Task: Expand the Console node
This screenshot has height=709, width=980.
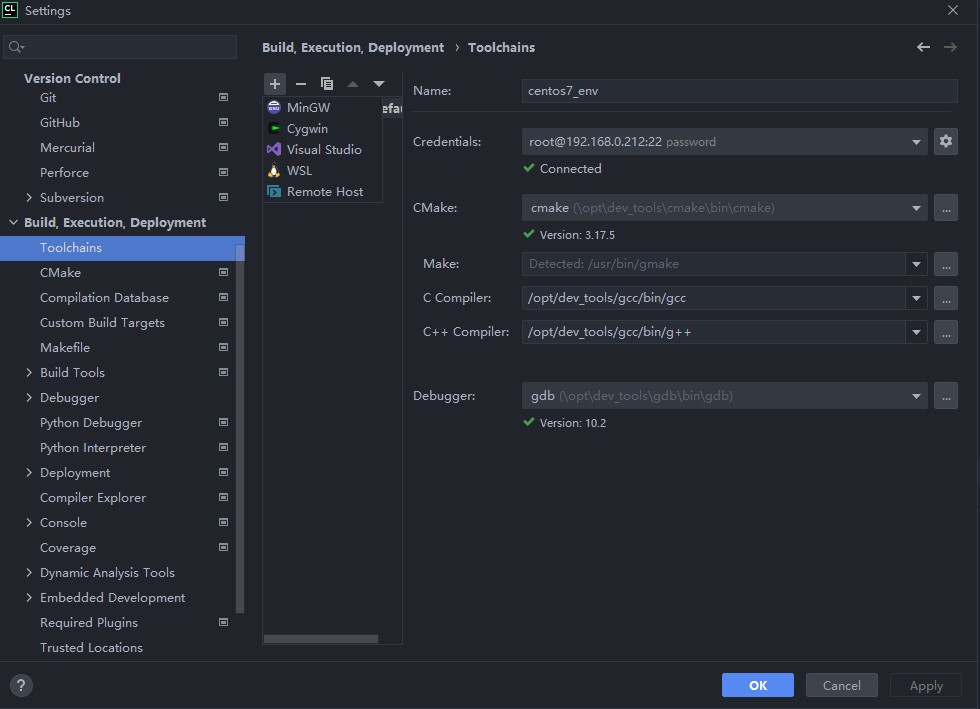Action: point(29,523)
